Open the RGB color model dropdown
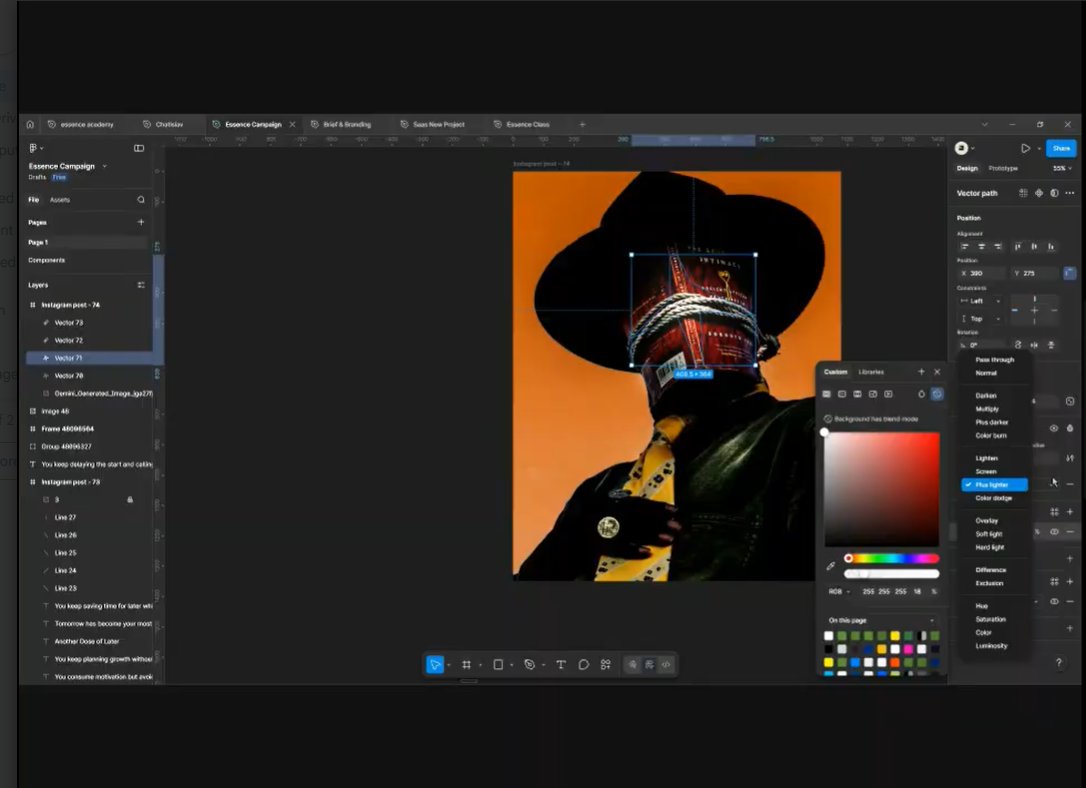The width and height of the screenshot is (1086, 788). pyautogui.click(x=839, y=592)
